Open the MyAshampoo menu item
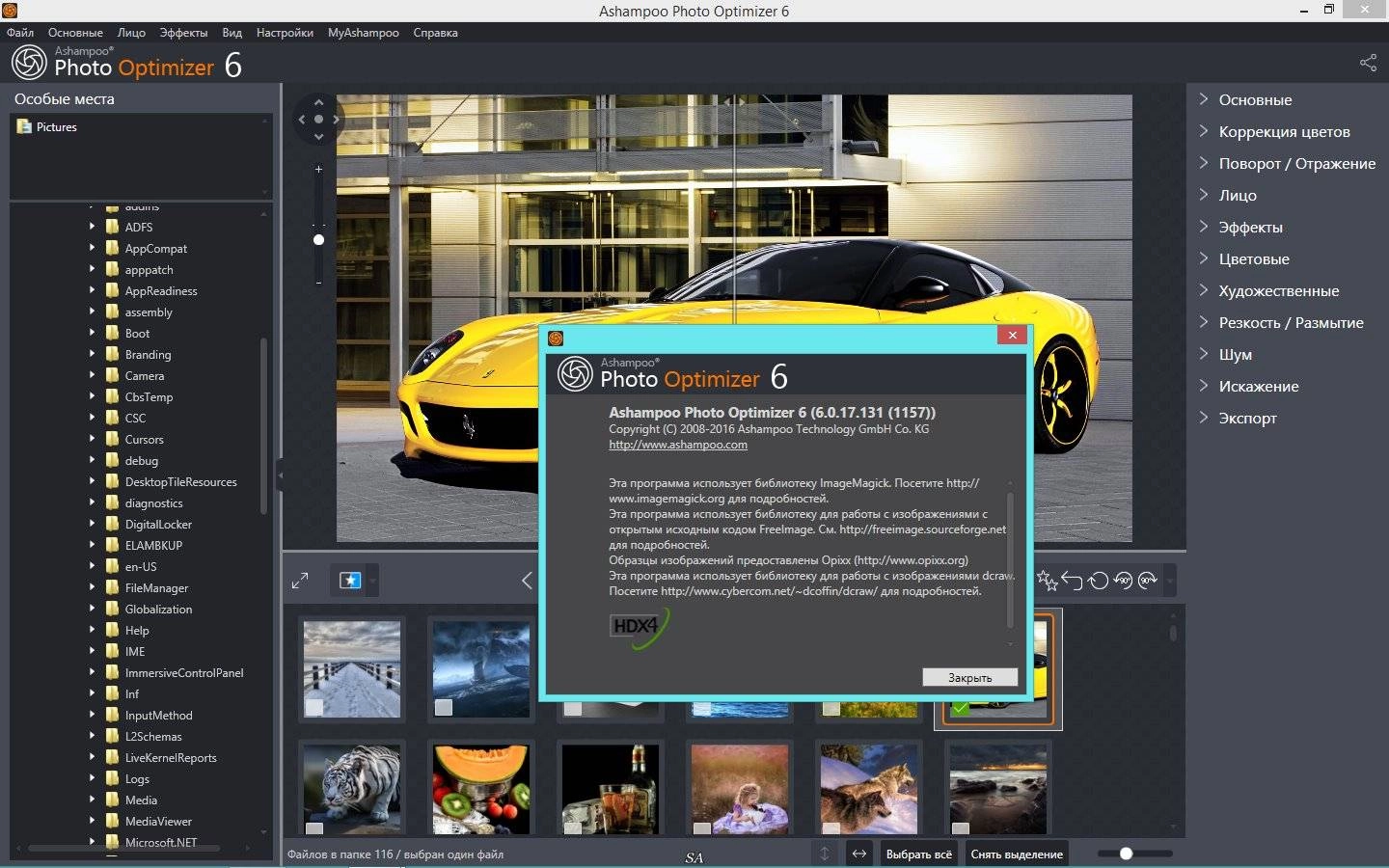The height and width of the screenshot is (868, 1389). (363, 32)
